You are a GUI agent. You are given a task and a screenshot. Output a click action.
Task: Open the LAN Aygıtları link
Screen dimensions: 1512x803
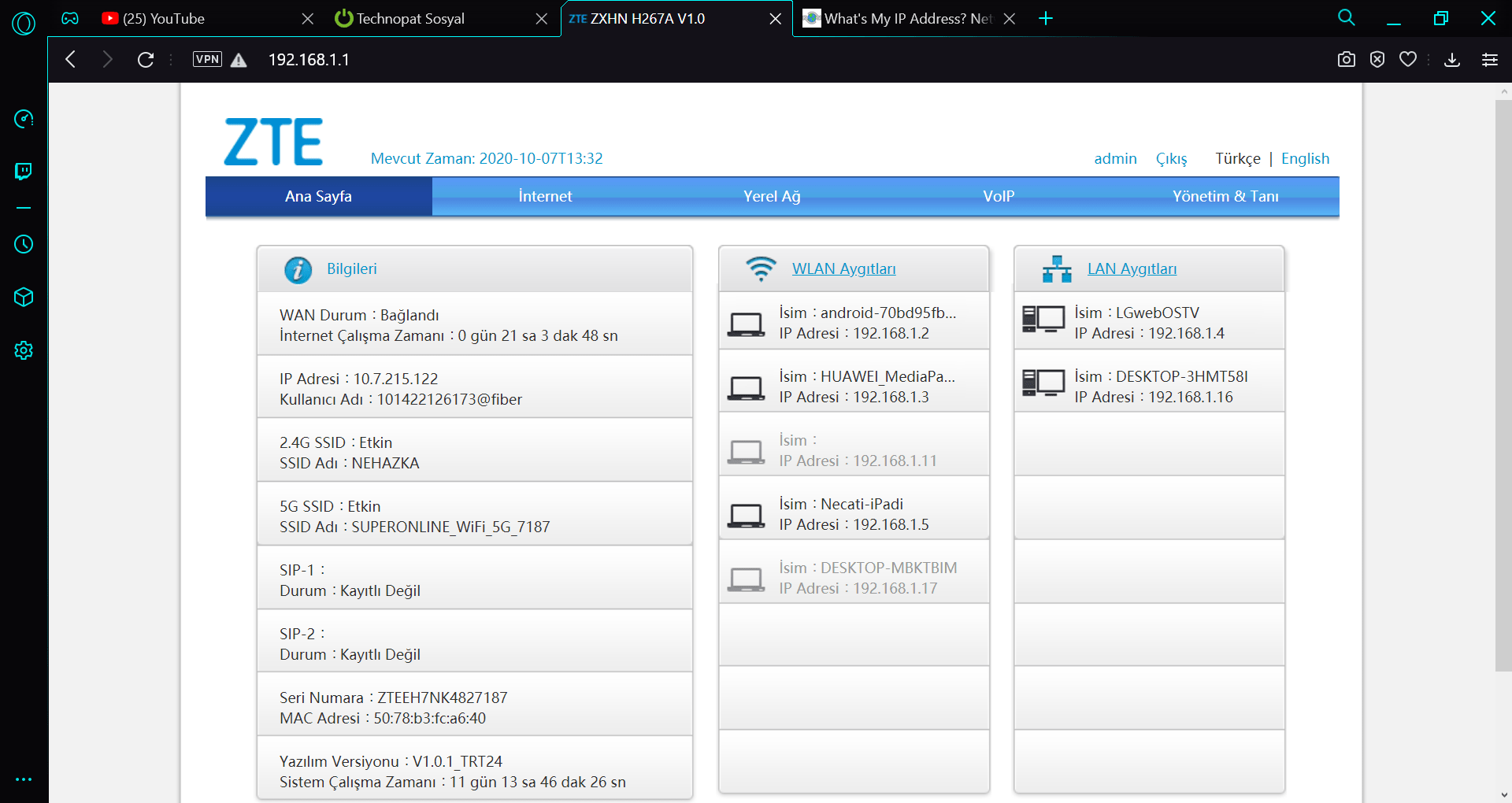[x=1132, y=269]
